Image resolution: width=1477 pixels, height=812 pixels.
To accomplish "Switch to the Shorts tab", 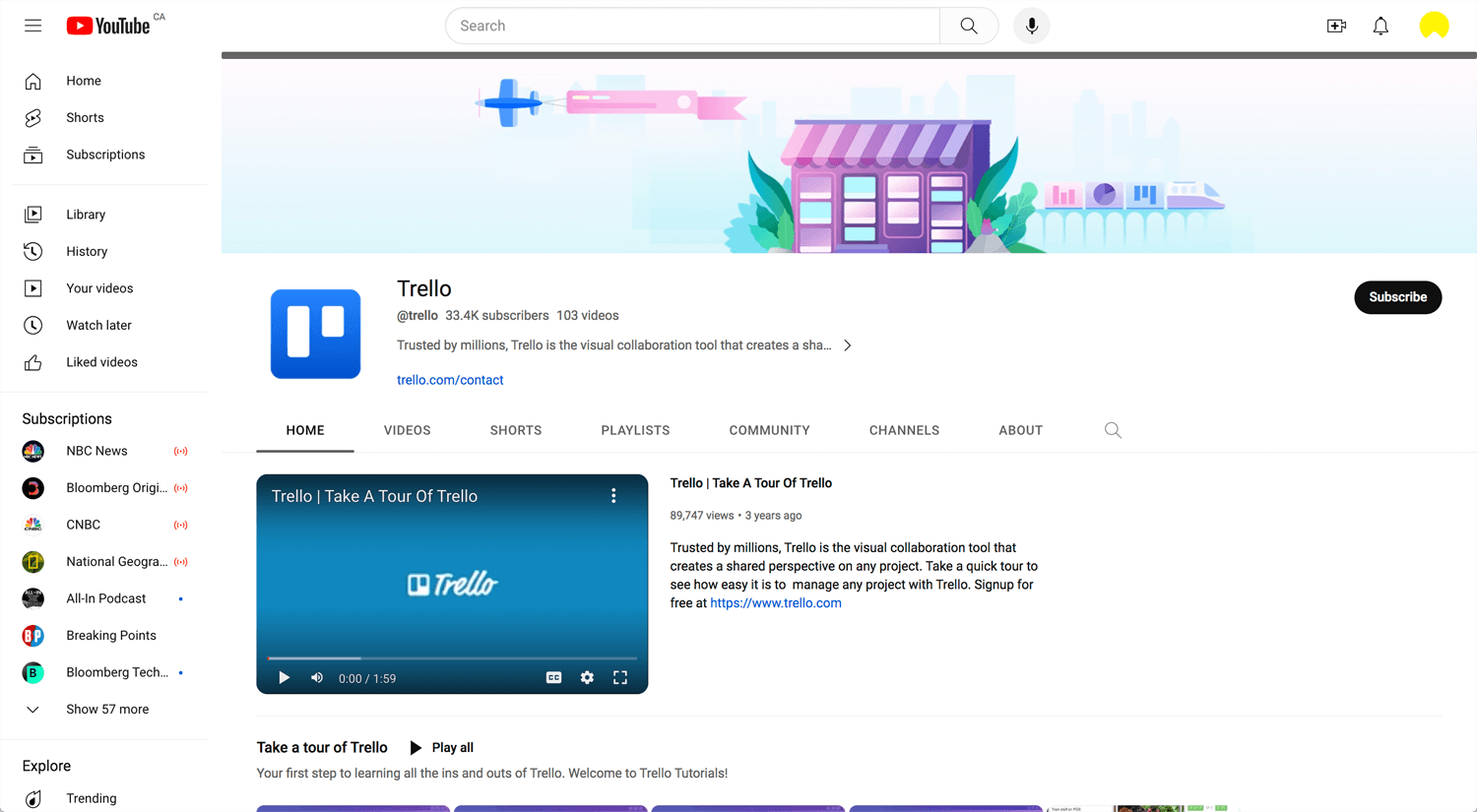I will pos(516,430).
